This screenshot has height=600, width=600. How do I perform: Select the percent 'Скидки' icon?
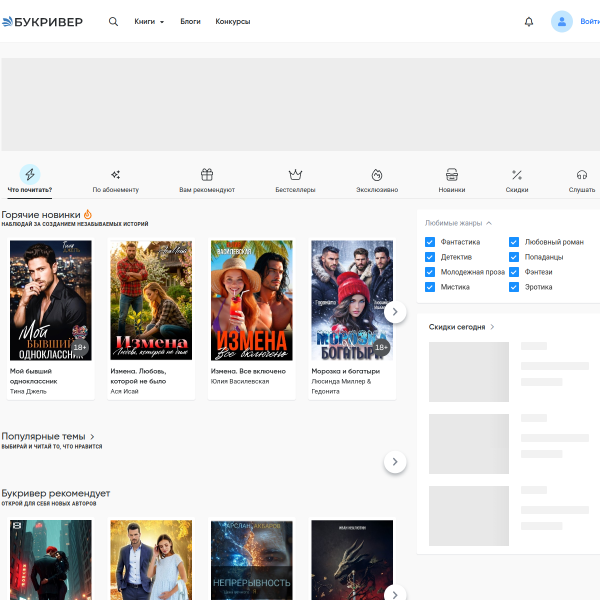click(517, 175)
